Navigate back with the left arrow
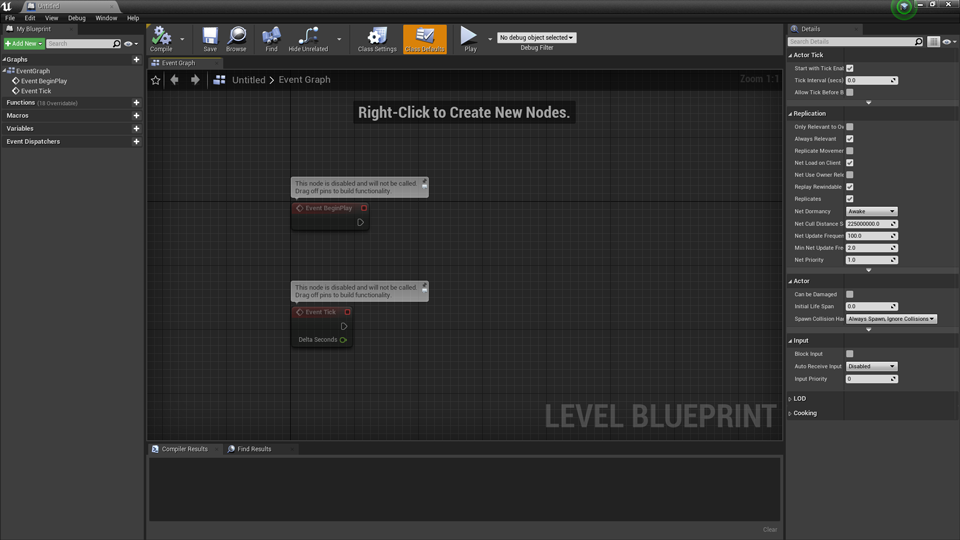 coord(174,80)
